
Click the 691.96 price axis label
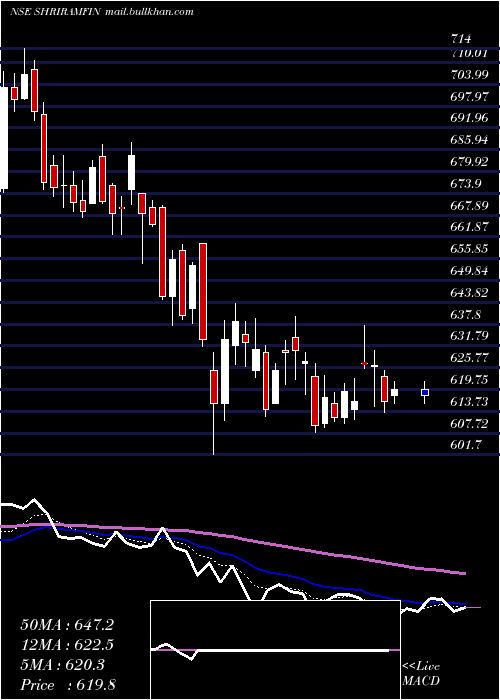[x=469, y=118]
